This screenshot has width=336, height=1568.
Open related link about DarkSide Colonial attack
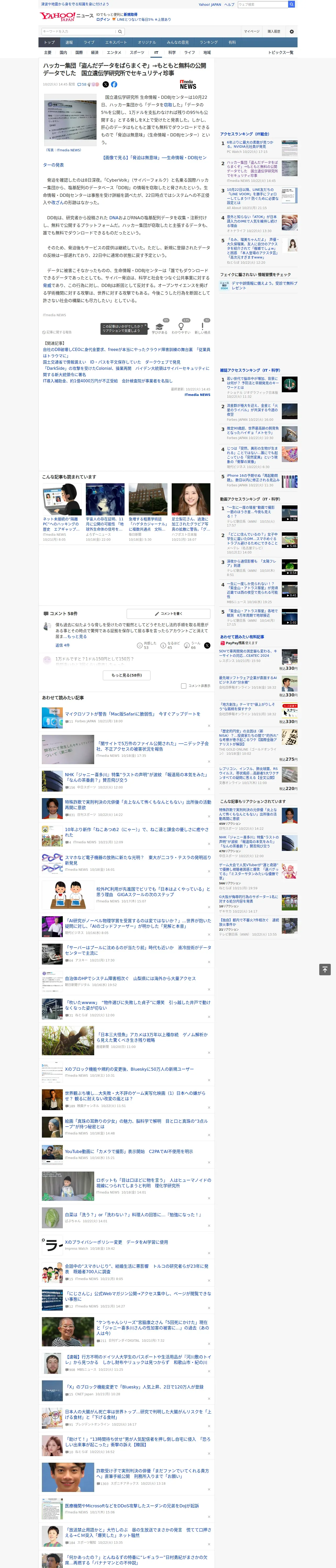click(x=126, y=371)
